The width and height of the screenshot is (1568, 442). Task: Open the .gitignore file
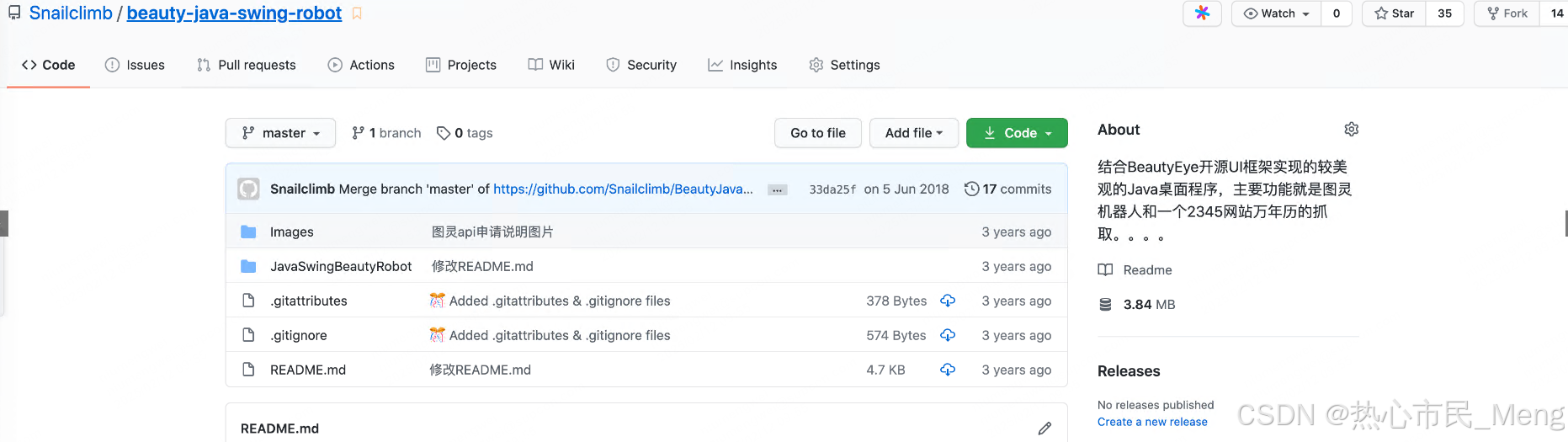pyautogui.click(x=298, y=335)
